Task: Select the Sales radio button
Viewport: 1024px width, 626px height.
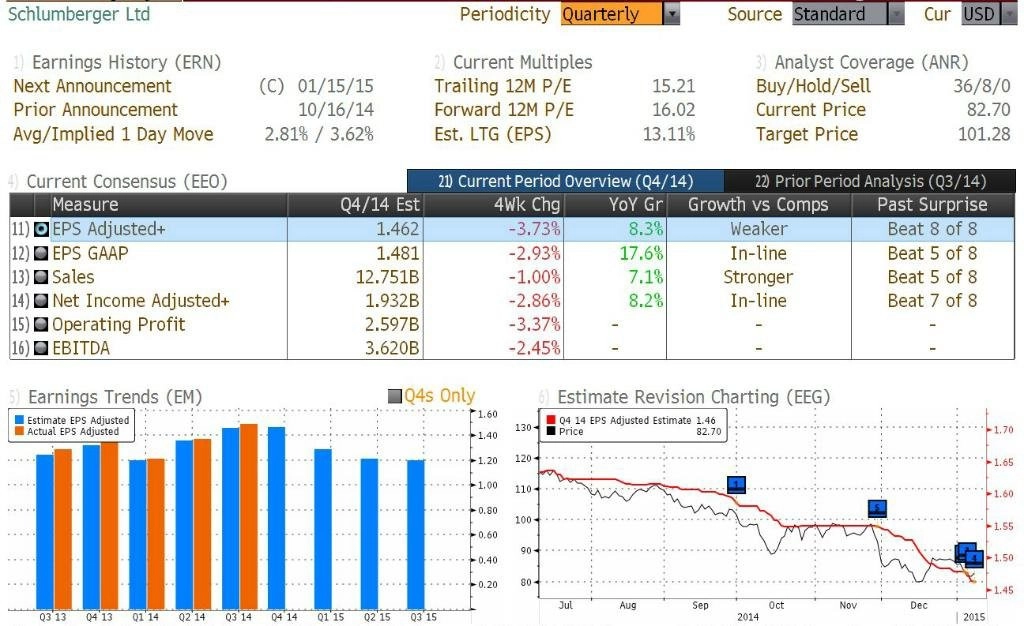Action: (41, 277)
